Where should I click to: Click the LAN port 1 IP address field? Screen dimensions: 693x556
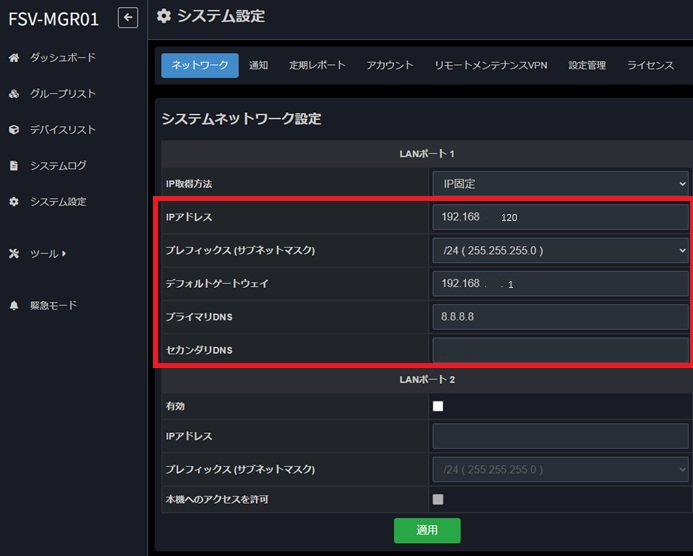coord(560,217)
